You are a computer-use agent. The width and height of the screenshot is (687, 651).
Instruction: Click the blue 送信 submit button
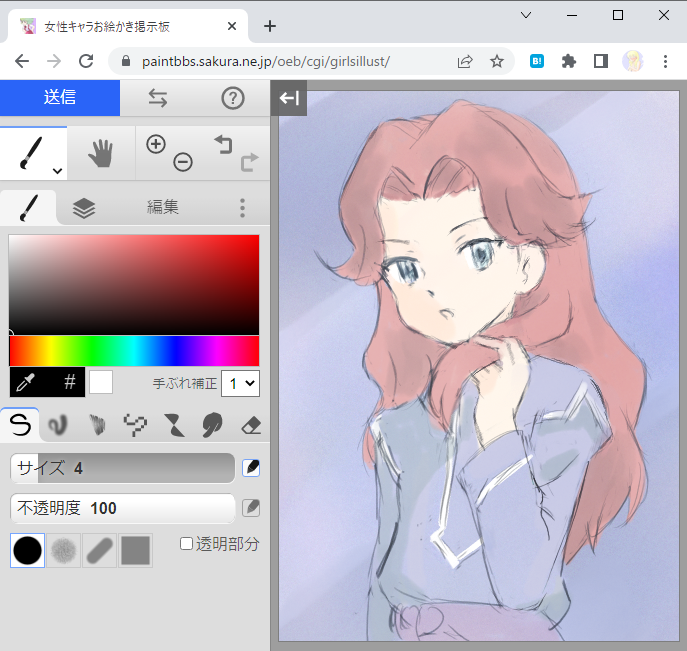tap(60, 98)
